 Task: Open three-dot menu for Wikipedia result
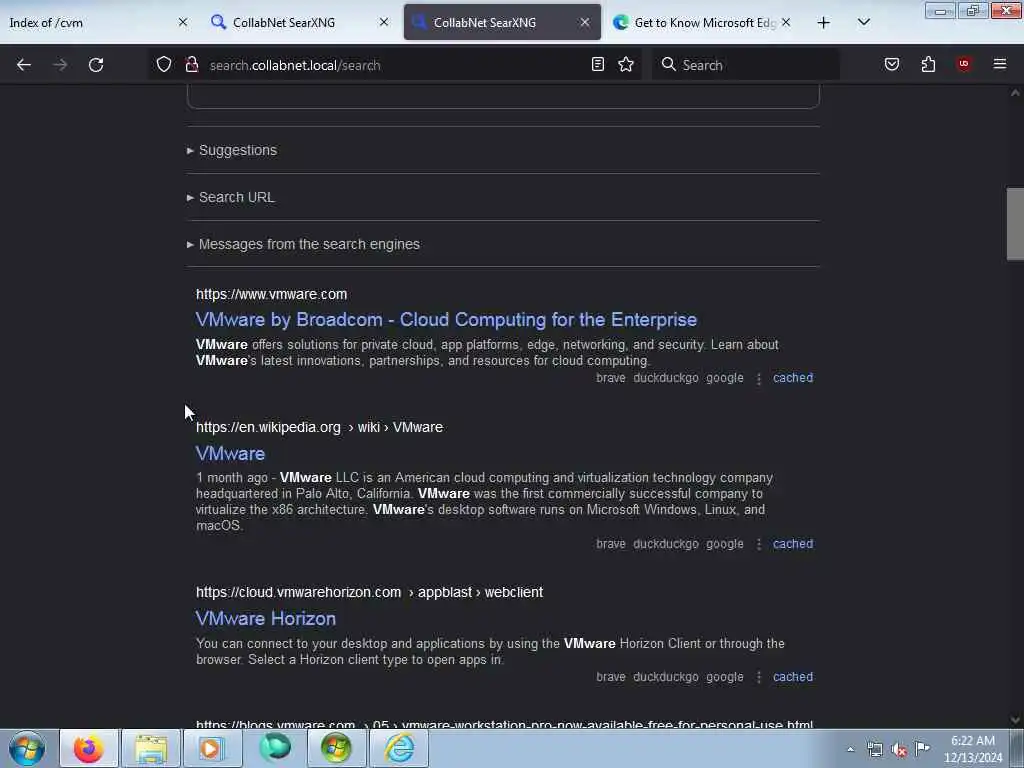(759, 544)
